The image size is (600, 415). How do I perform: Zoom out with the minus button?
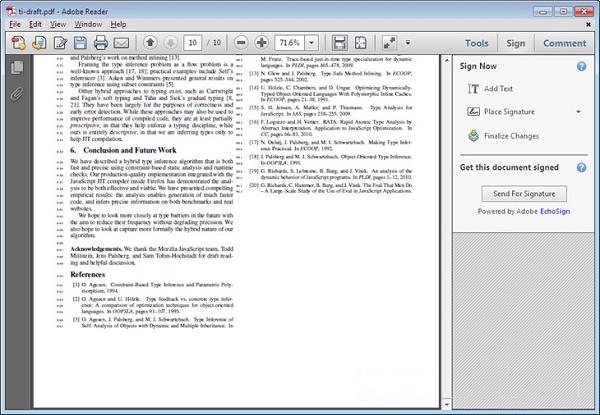(241, 42)
